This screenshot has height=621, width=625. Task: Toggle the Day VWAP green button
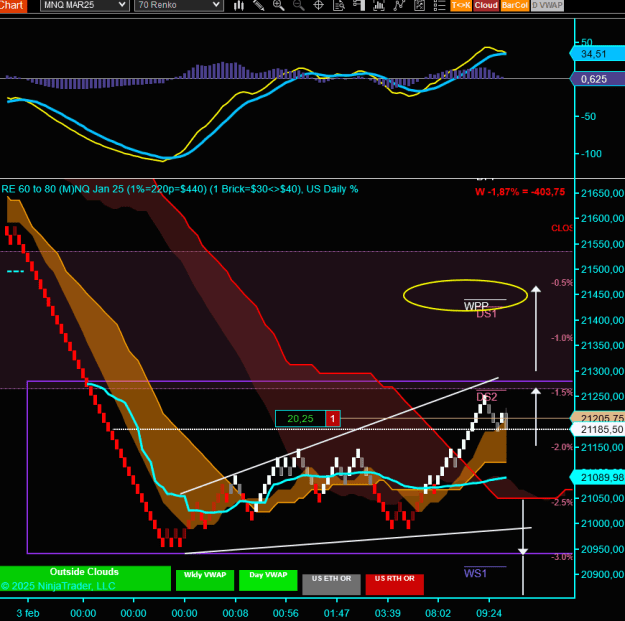tap(268, 580)
